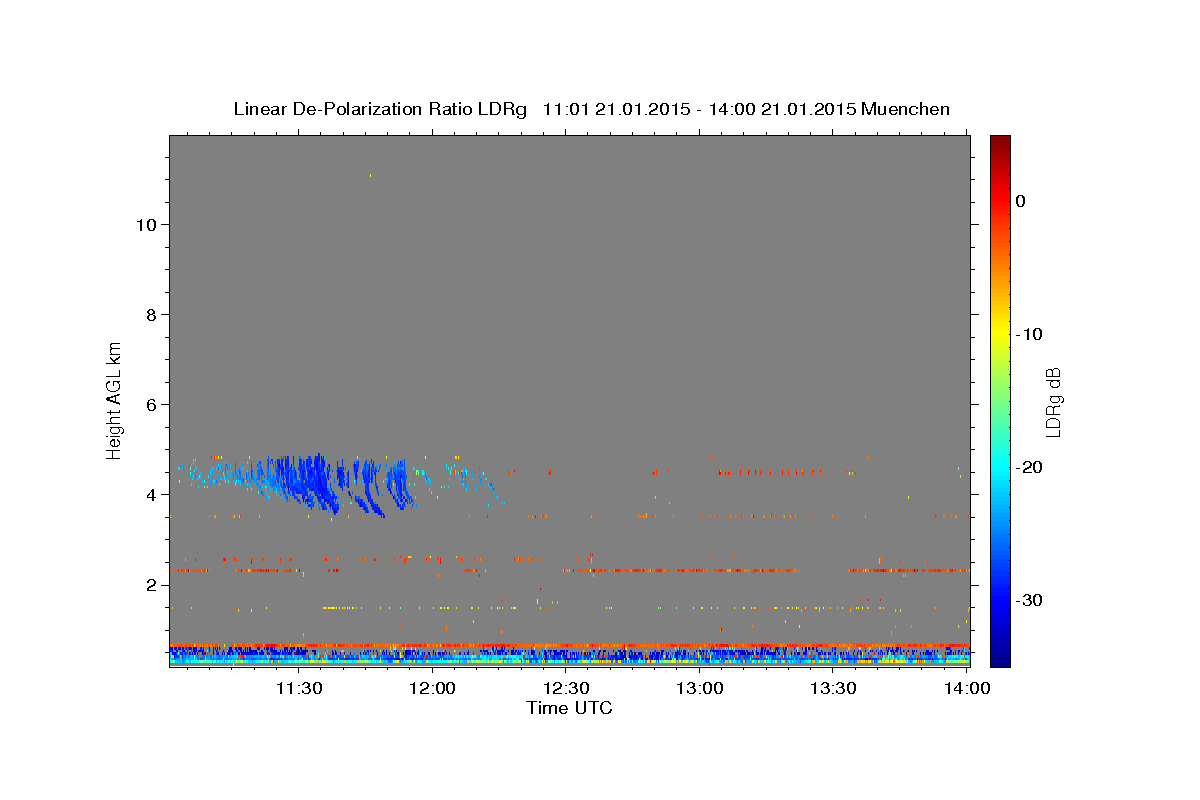Click the dark blue bottom of the colorbar
The width and height of the screenshot is (1200, 800).
click(1000, 658)
